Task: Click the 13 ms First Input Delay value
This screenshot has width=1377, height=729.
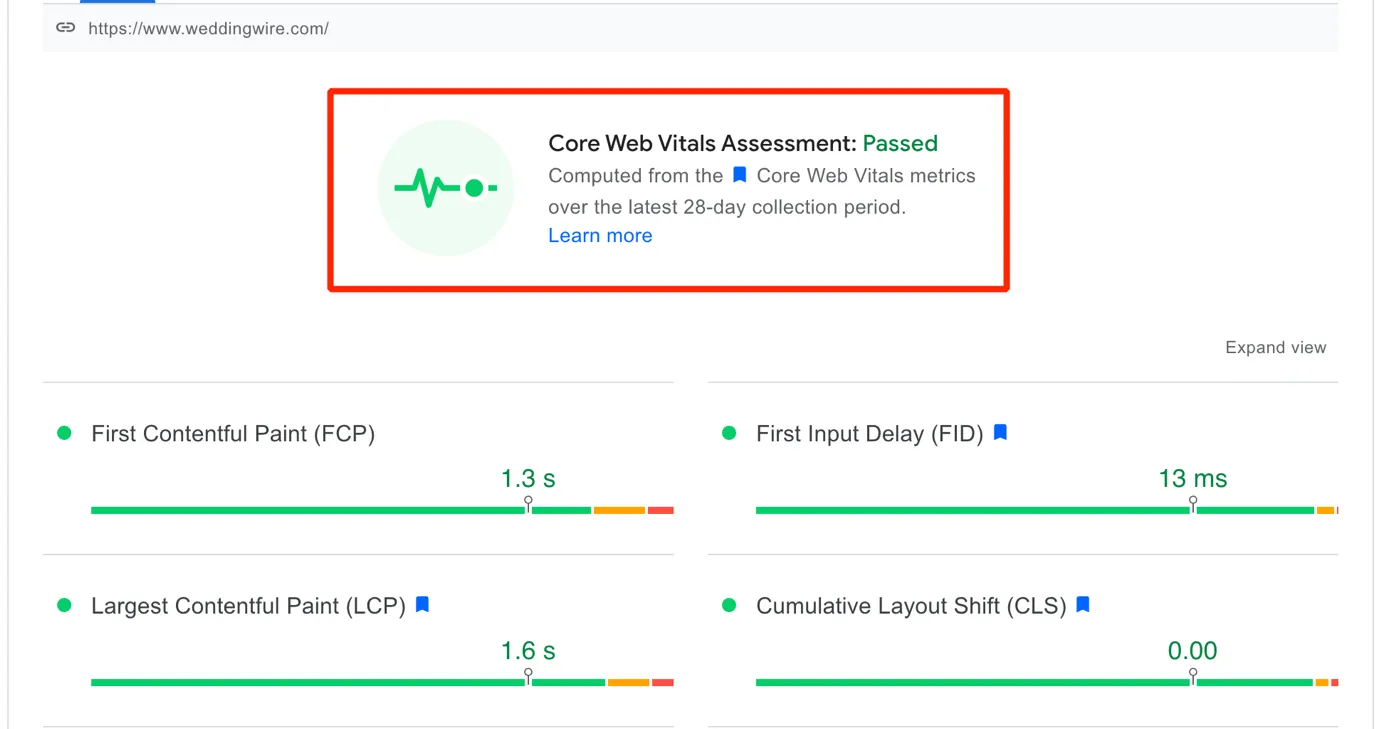Action: tap(1193, 479)
